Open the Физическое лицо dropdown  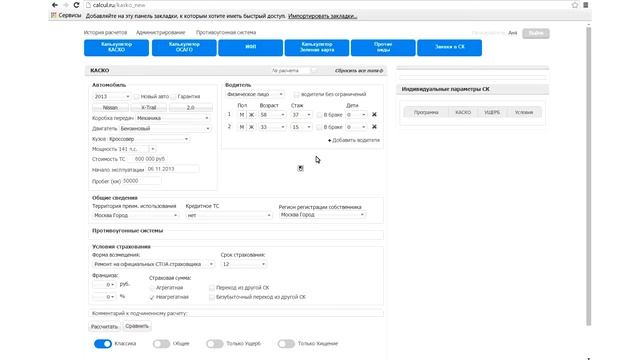[x=255, y=94]
